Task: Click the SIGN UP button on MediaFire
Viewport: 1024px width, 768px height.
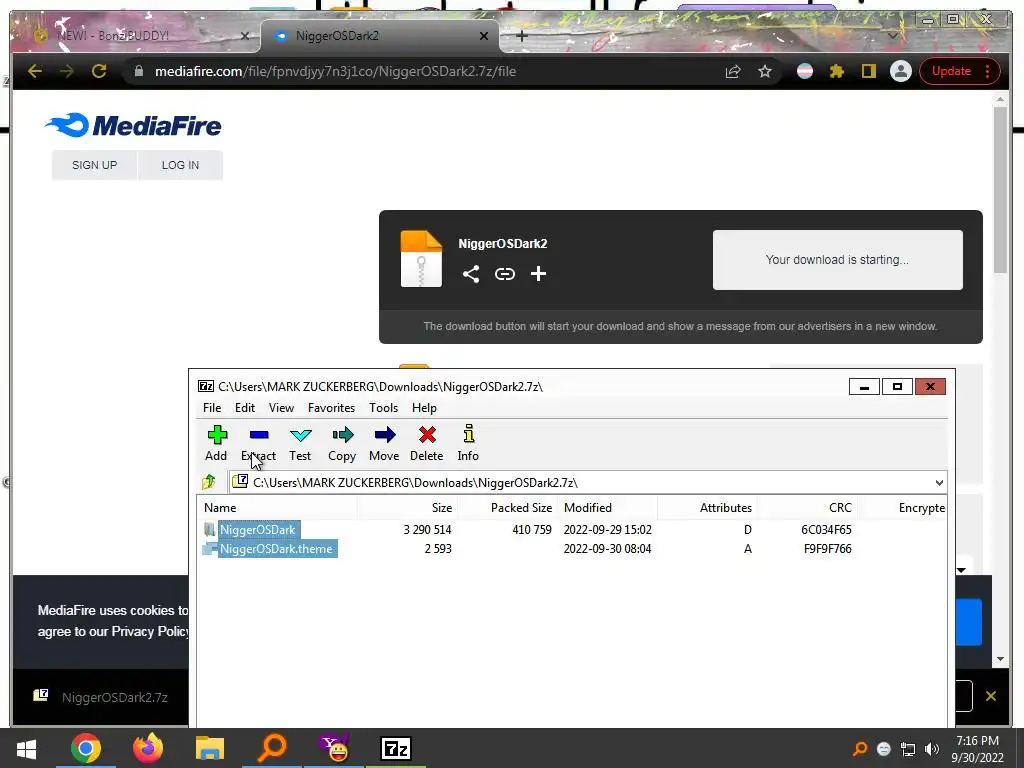Action: pyautogui.click(x=95, y=165)
